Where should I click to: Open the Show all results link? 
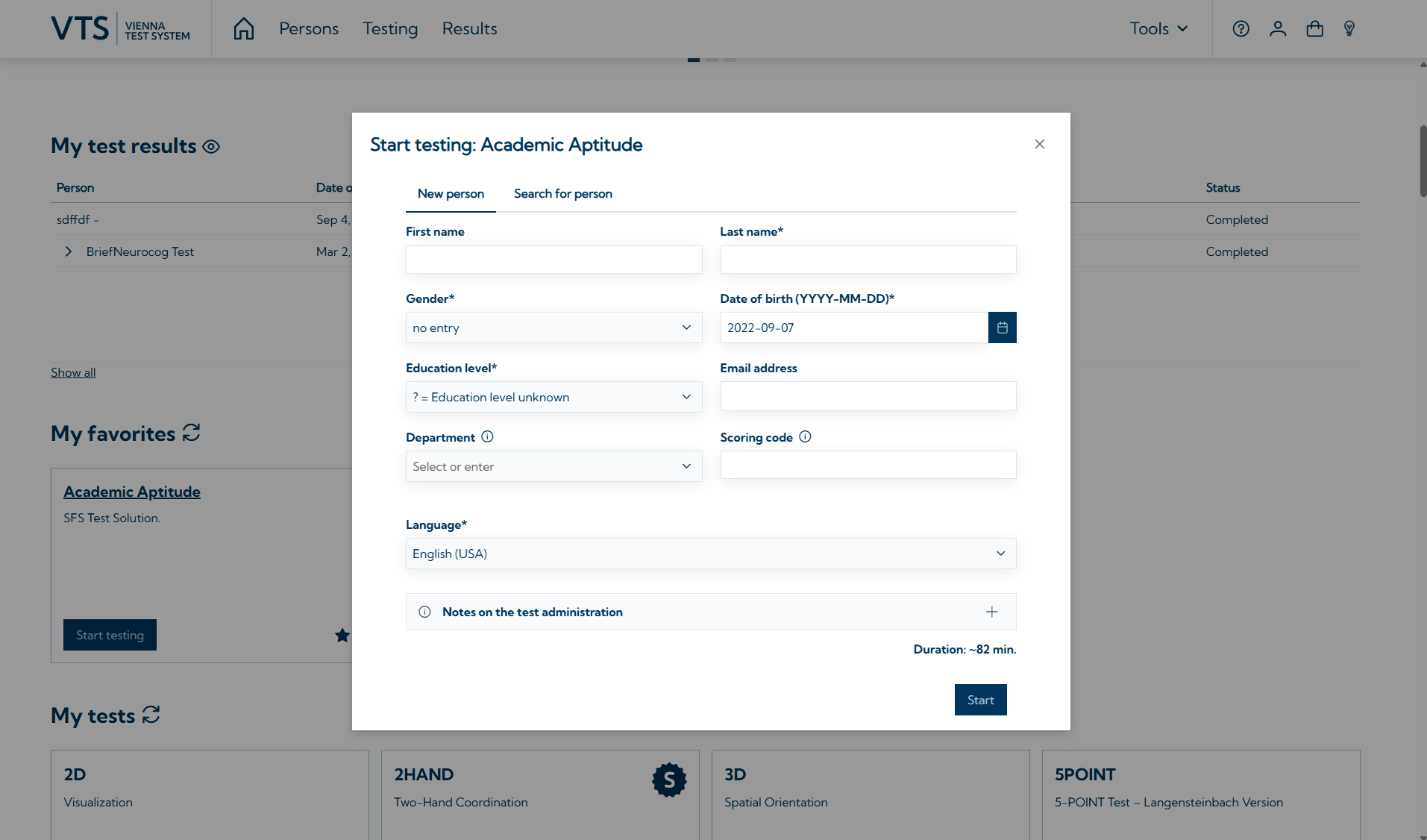[x=73, y=372]
